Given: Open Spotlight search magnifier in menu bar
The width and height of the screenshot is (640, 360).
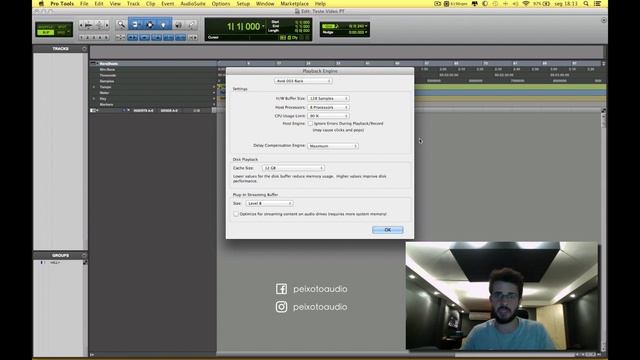Looking at the screenshot, I should click(586, 4).
